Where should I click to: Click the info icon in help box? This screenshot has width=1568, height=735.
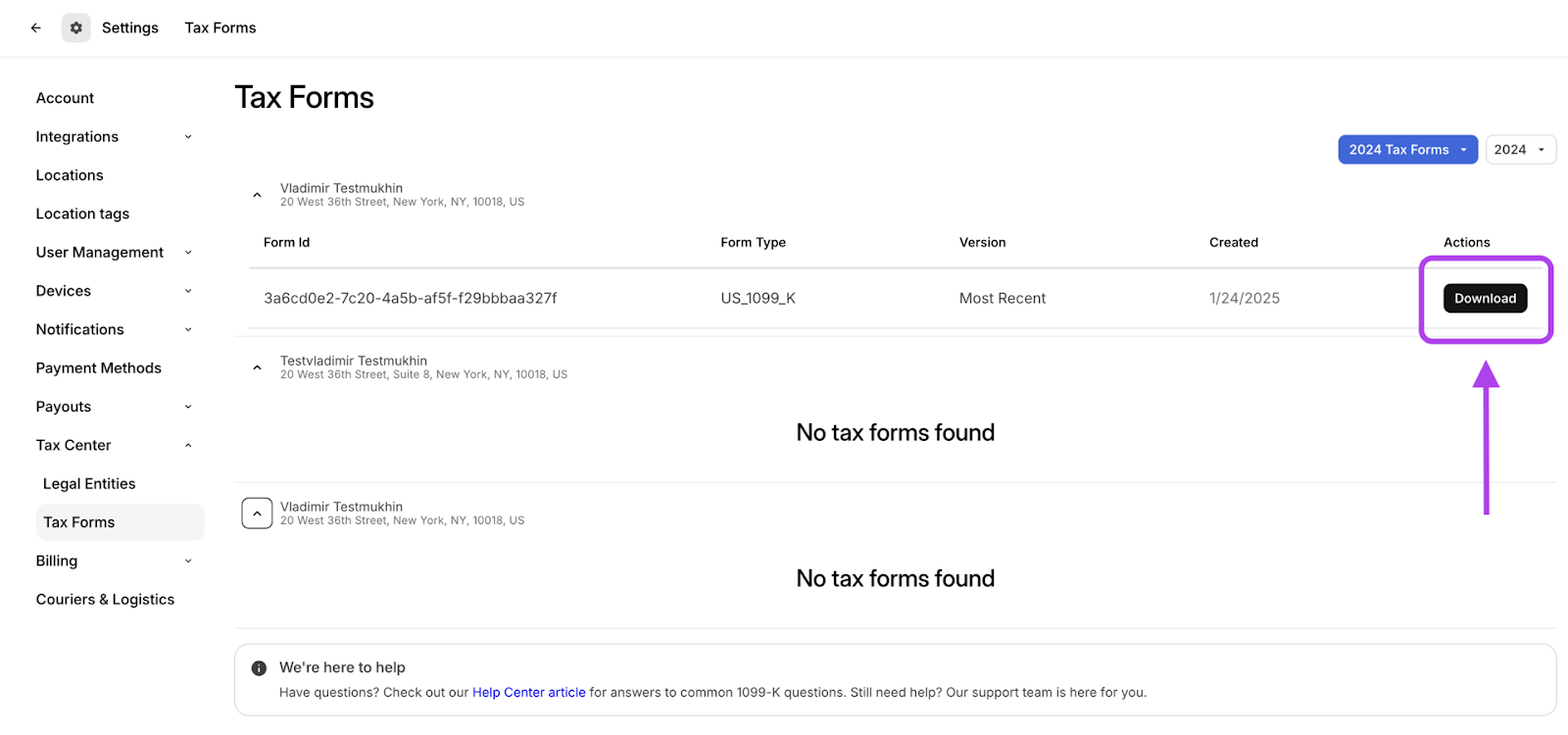point(259,668)
